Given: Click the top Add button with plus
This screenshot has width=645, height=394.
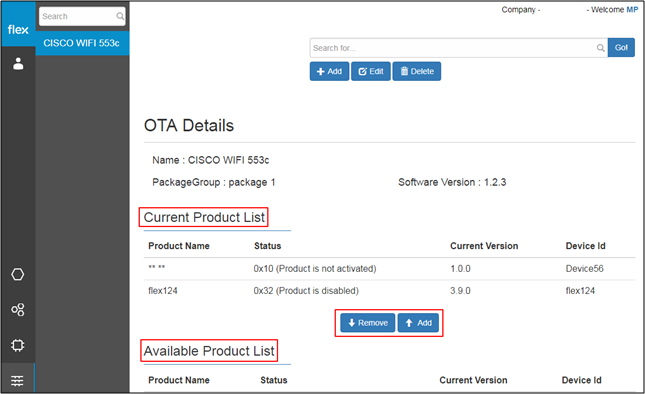Looking at the screenshot, I should pyautogui.click(x=329, y=72).
